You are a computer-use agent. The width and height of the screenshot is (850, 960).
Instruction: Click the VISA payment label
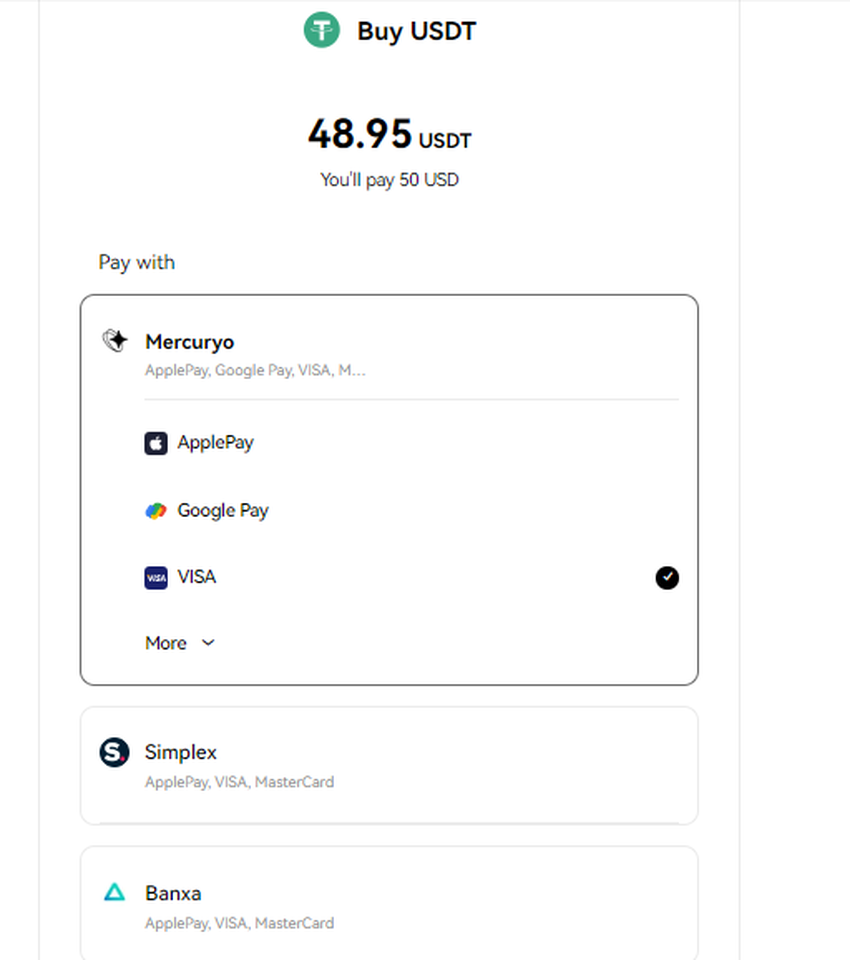pyautogui.click(x=197, y=577)
